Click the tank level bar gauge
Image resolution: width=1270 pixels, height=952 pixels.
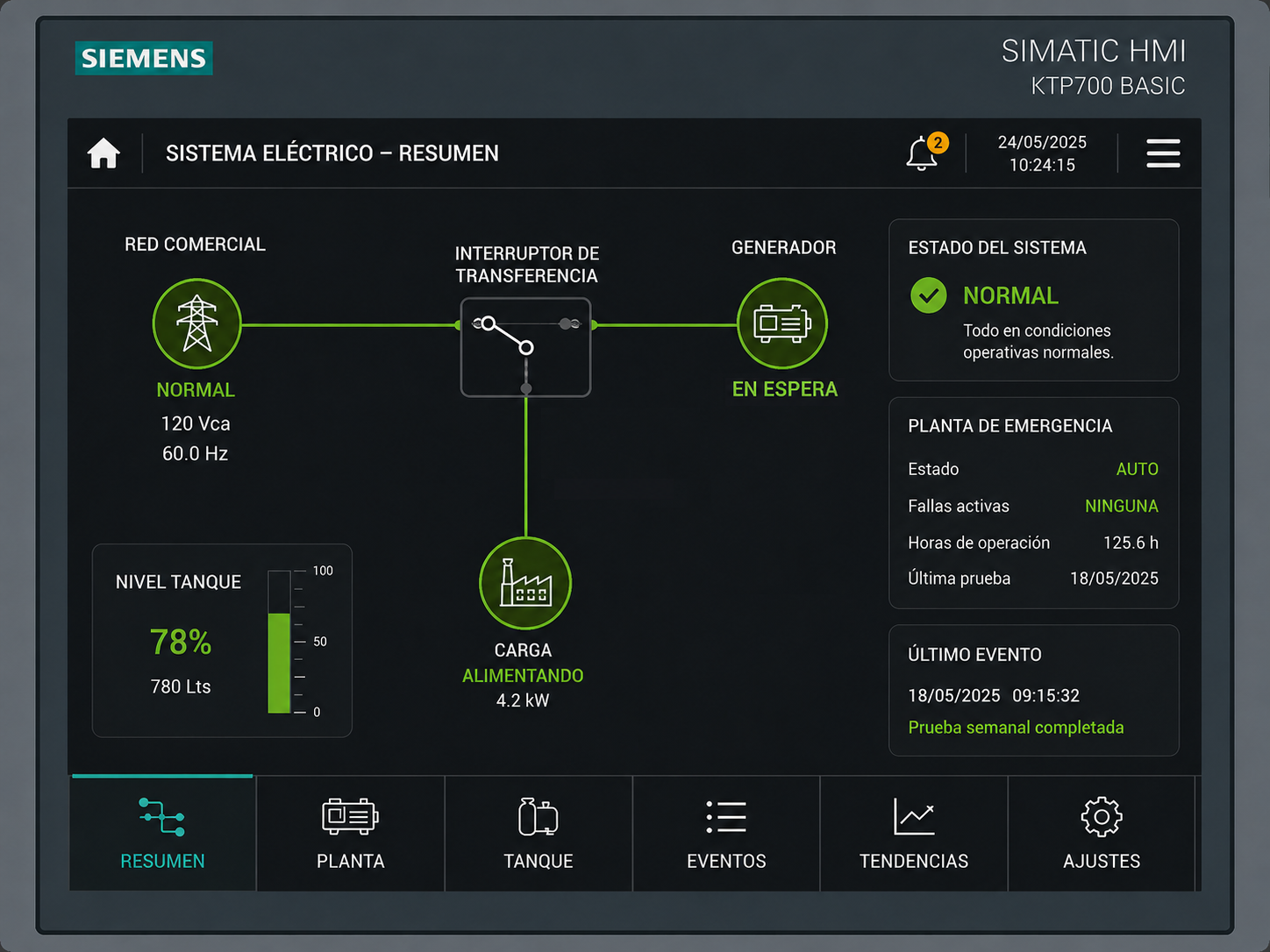(279, 642)
